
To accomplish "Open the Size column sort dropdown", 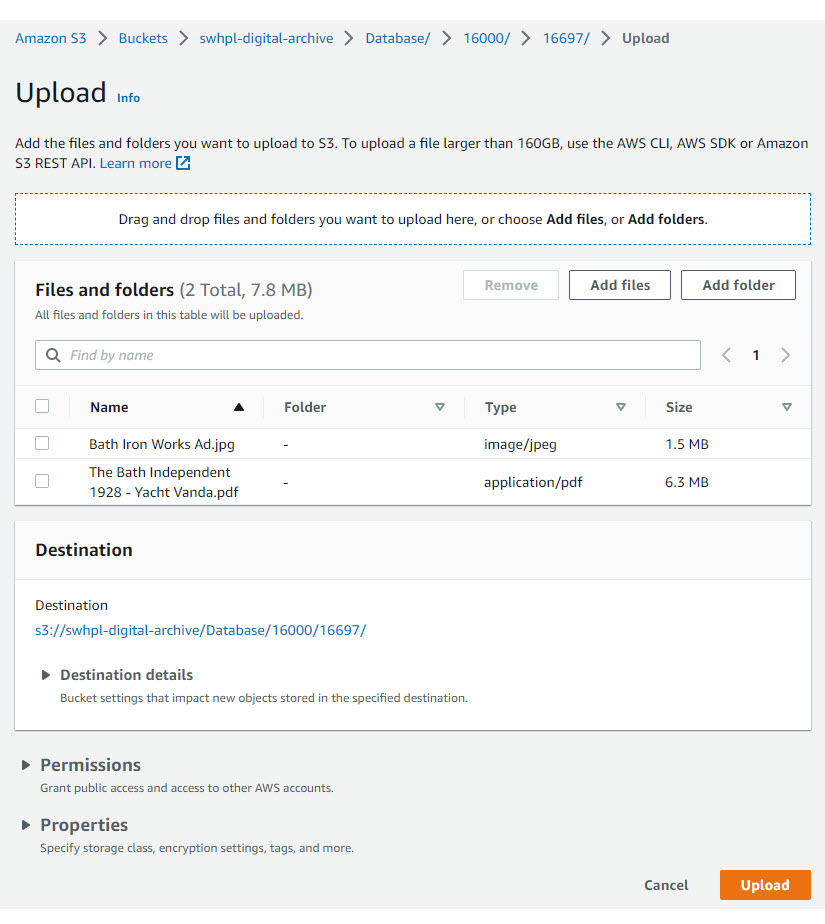I will tap(787, 407).
